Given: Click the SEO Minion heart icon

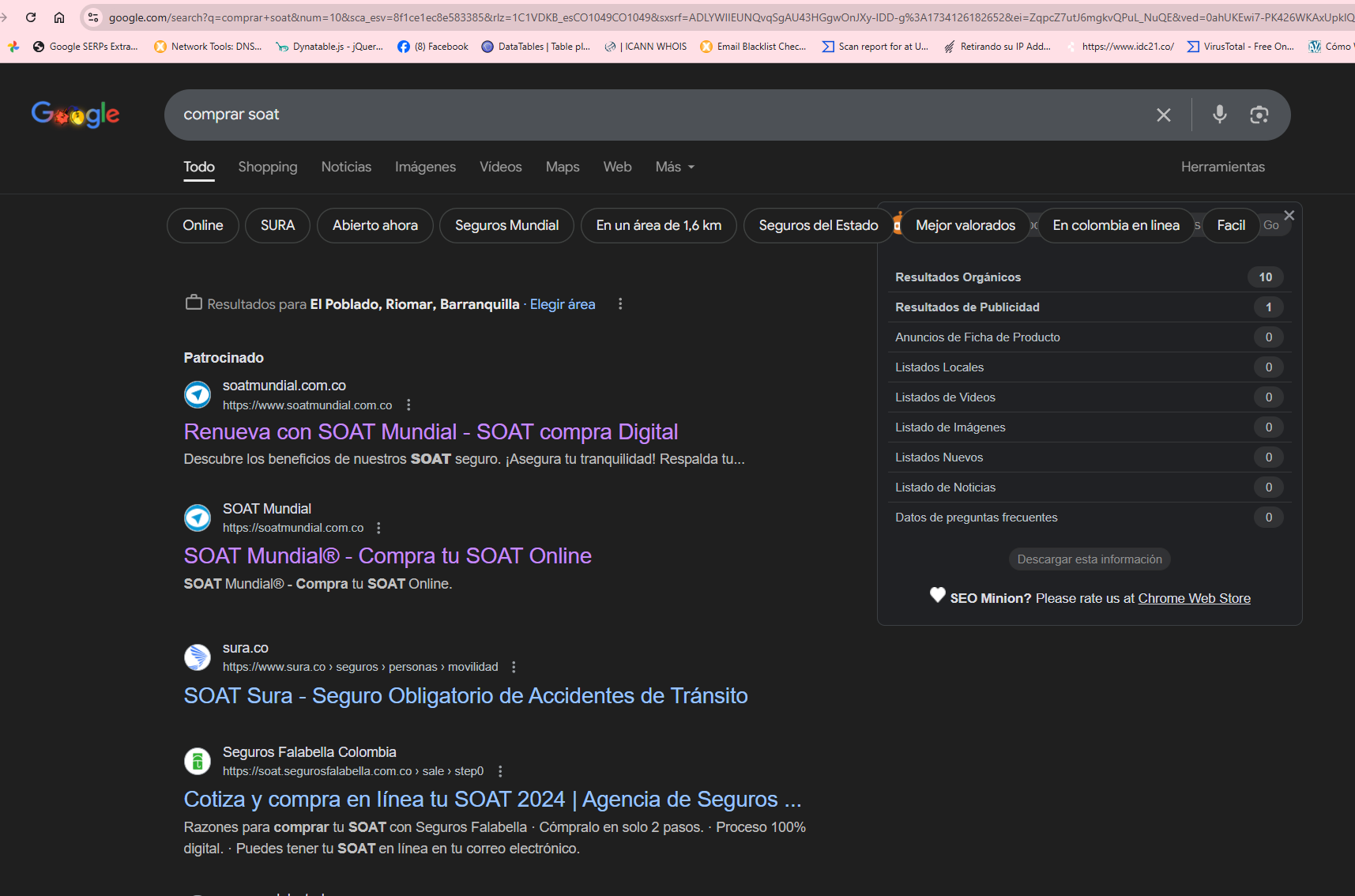Looking at the screenshot, I should pos(938,595).
